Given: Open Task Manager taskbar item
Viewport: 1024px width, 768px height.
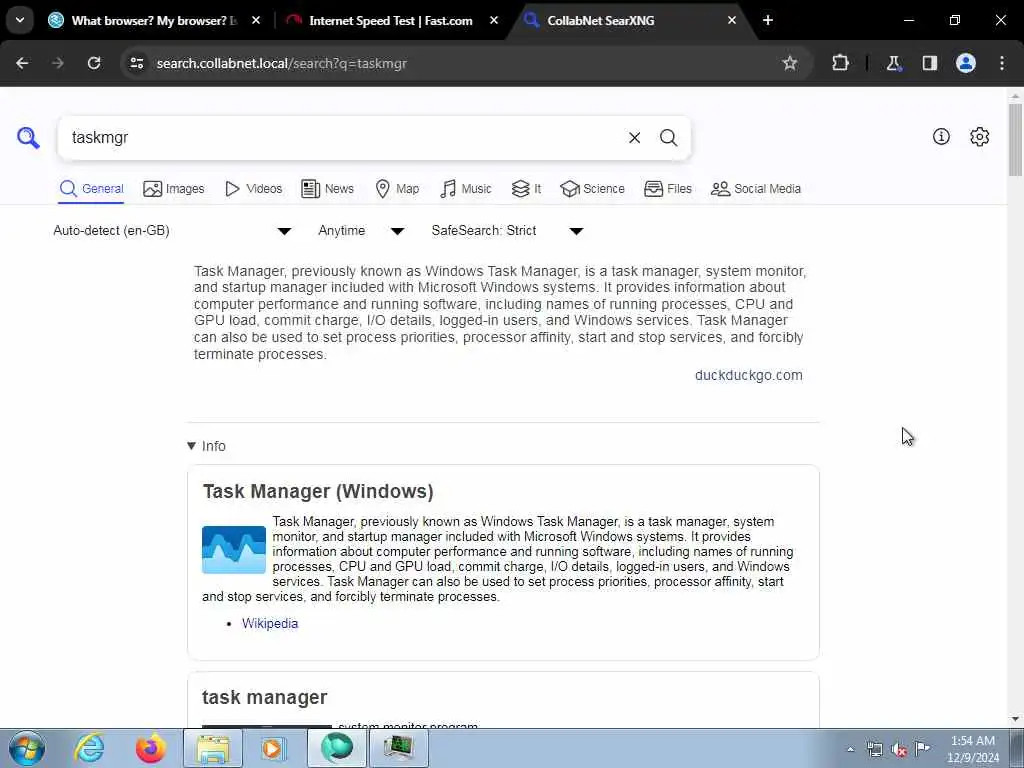Looking at the screenshot, I should click(x=399, y=748).
